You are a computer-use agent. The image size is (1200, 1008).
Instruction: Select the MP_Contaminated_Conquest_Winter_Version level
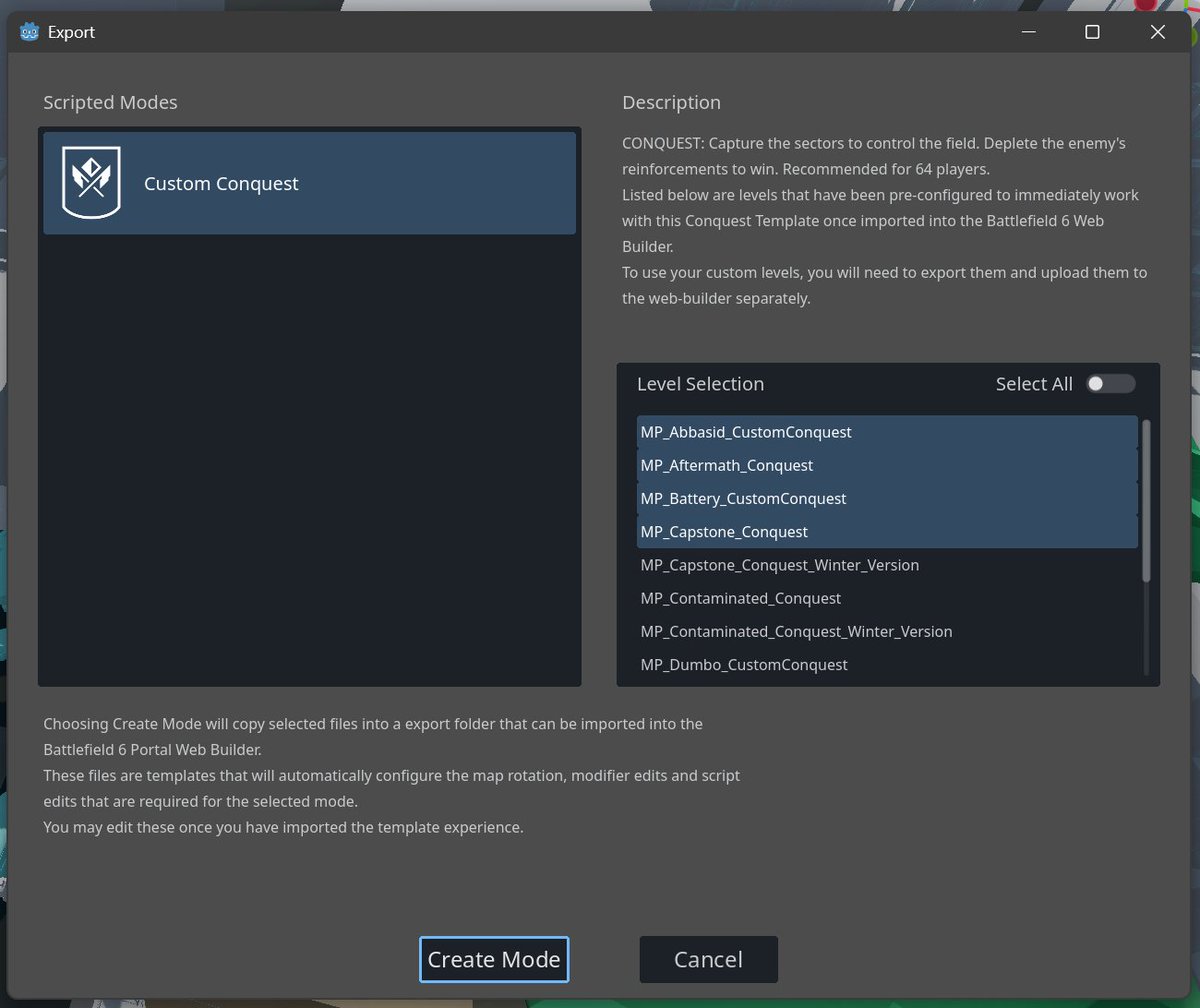click(887, 631)
